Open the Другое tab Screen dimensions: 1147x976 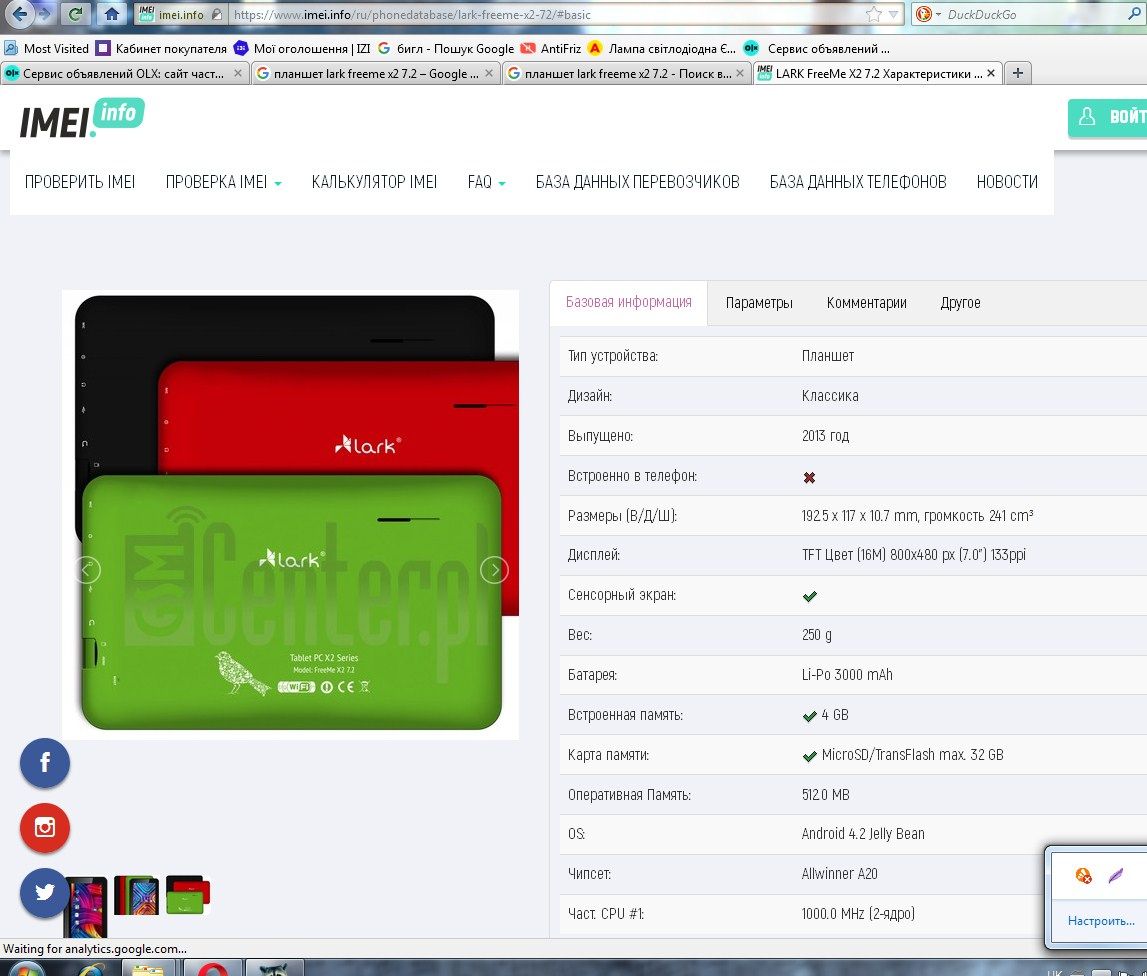(x=960, y=303)
